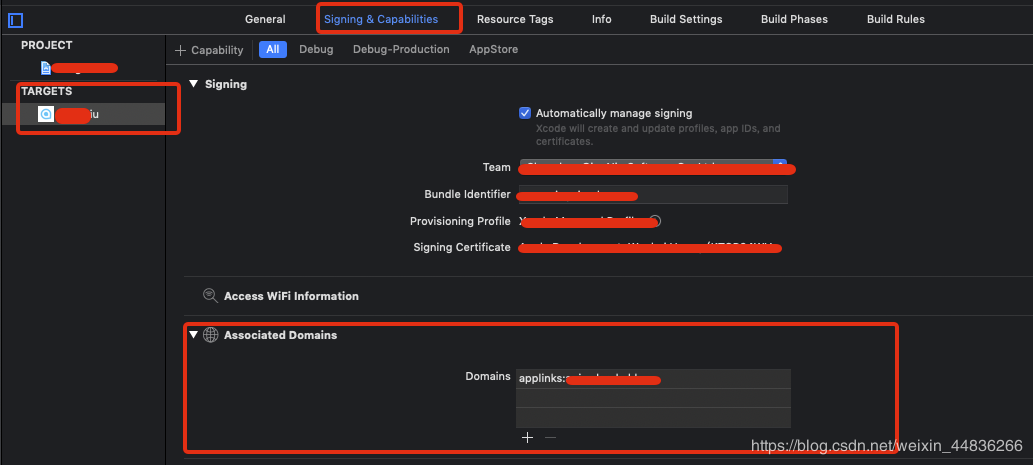Collapse the Signing section
Screen dimensions: 1033x465
194,84
